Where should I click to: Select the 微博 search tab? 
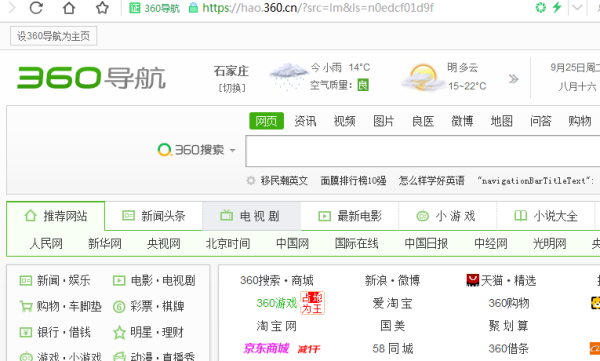pyautogui.click(x=462, y=121)
